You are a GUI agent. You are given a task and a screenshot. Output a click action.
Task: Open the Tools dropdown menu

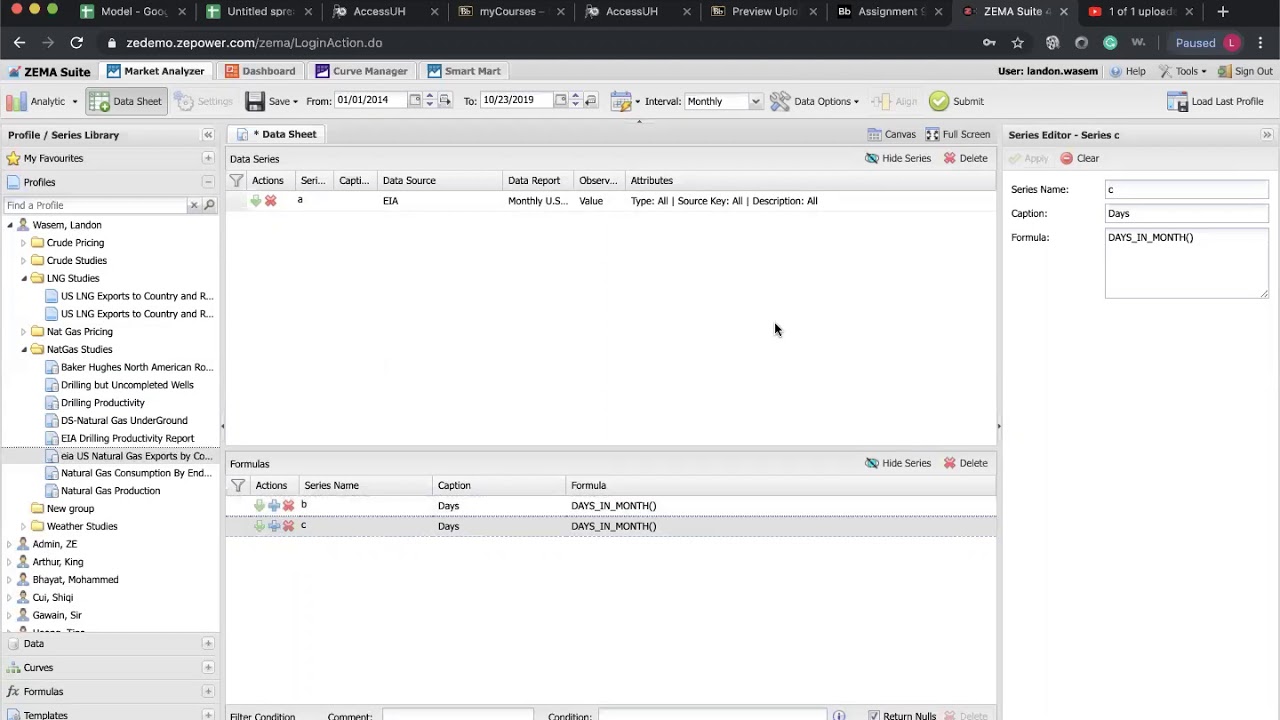click(1183, 71)
